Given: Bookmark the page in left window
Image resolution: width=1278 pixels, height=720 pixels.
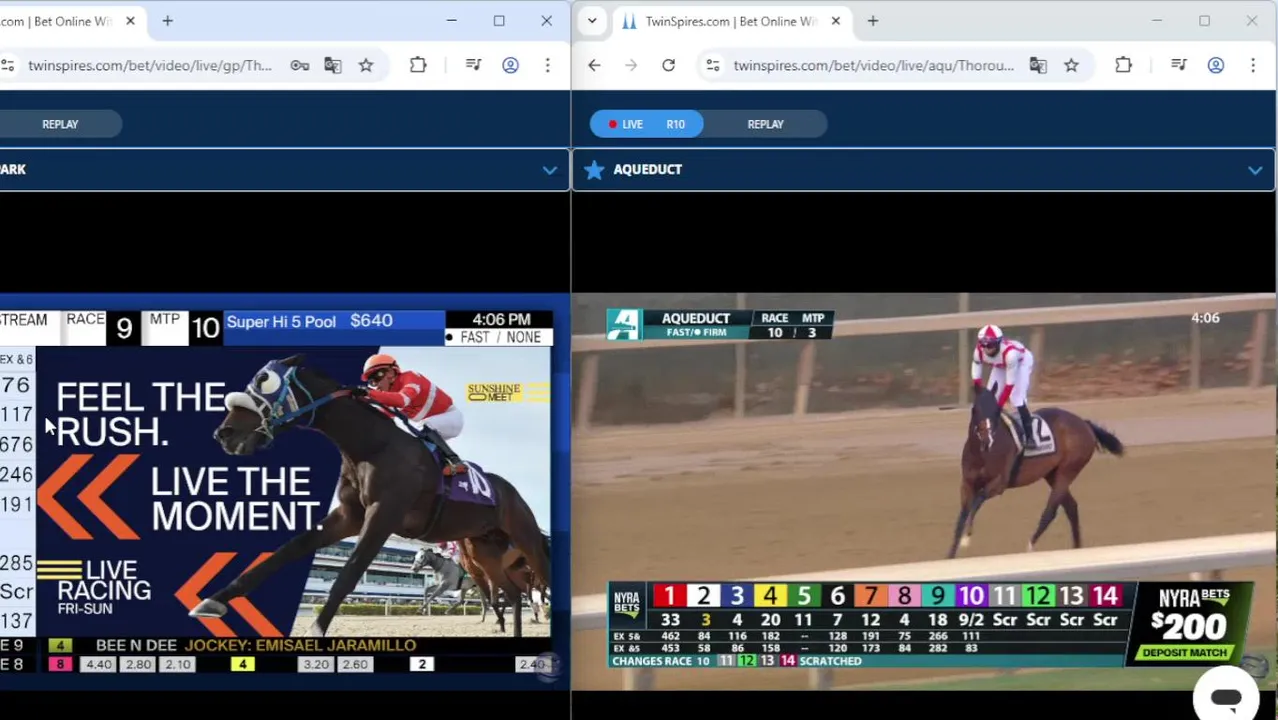Looking at the screenshot, I should [366, 65].
